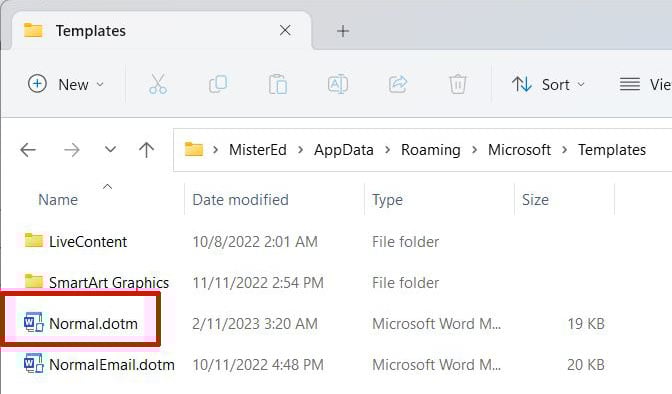The height and width of the screenshot is (394, 672).
Task: Click Templates in the breadcrumb path
Action: click(x=612, y=150)
